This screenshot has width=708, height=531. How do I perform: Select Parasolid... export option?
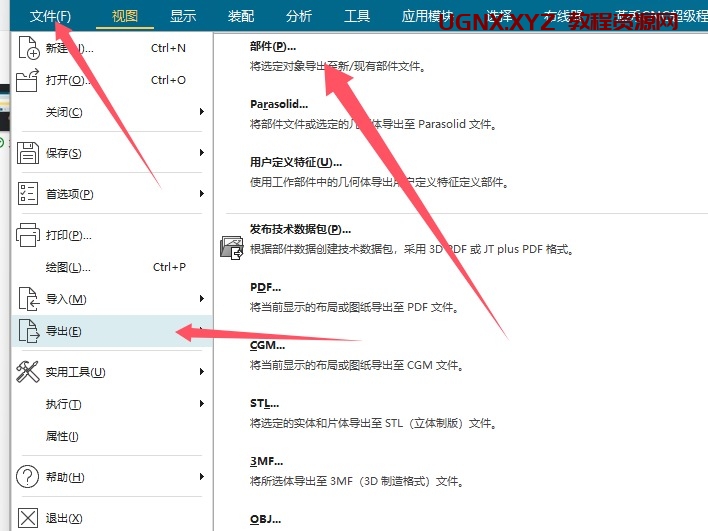[x=279, y=104]
